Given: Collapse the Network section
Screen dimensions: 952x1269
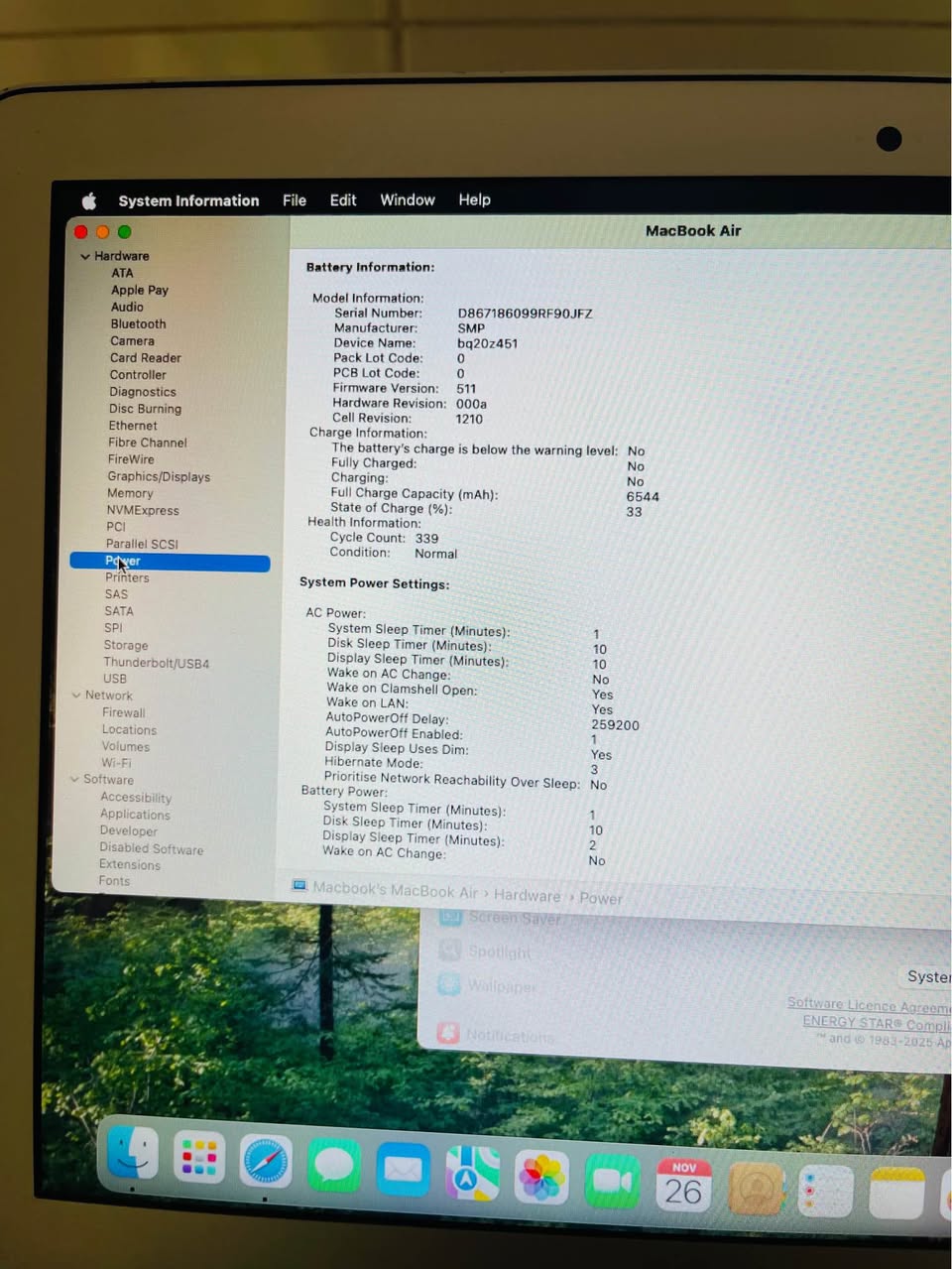Looking at the screenshot, I should (76, 696).
